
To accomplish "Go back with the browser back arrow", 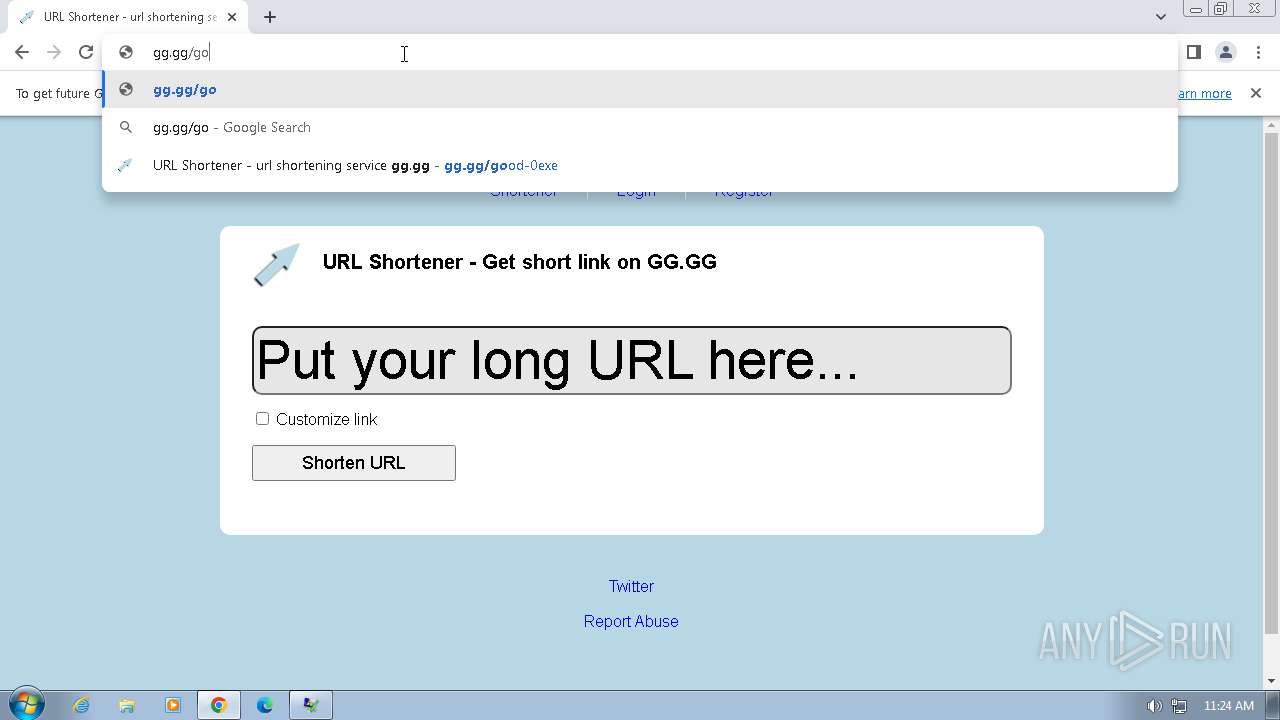I will point(22,52).
